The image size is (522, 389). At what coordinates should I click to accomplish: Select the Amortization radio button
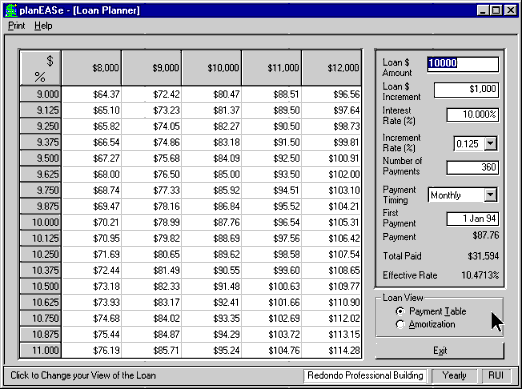click(x=400, y=324)
